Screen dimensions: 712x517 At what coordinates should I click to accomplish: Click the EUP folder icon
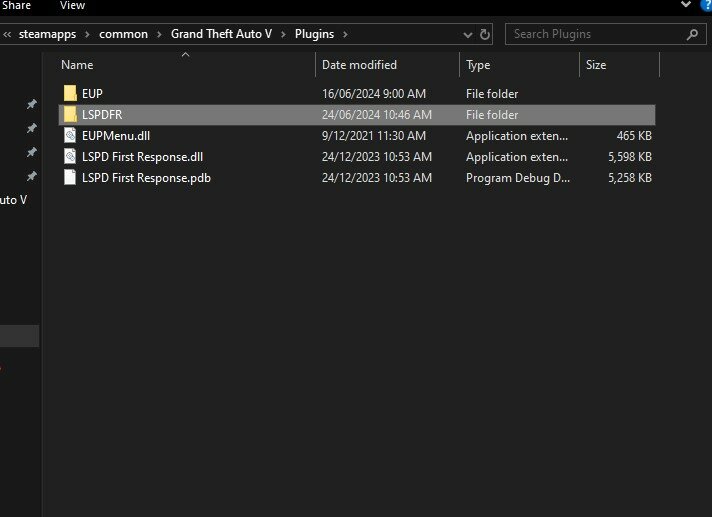pyautogui.click(x=69, y=93)
